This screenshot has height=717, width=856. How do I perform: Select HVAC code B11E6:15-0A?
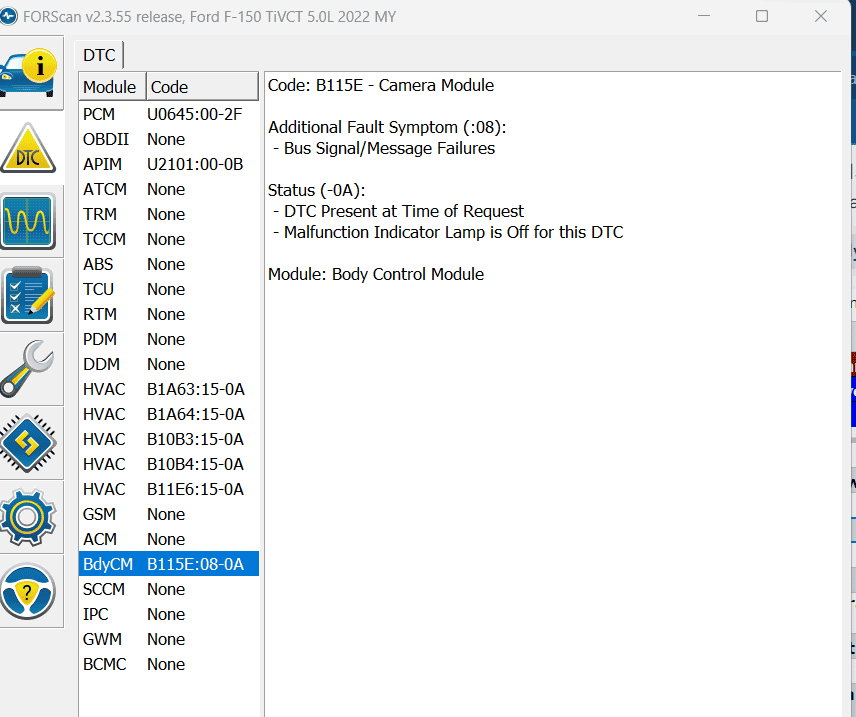169,489
